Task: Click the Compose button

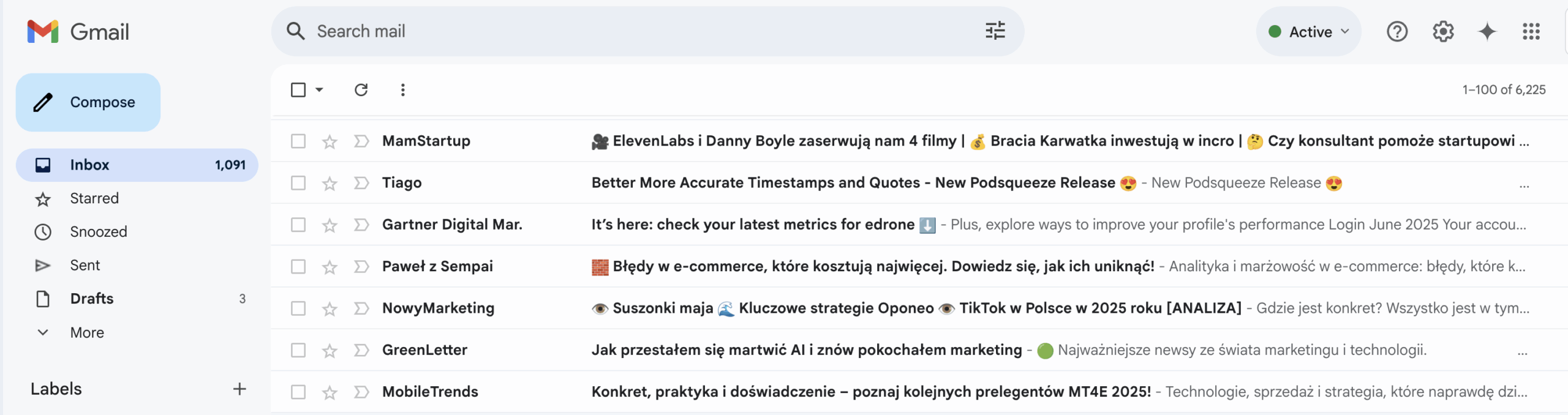Action: point(88,102)
